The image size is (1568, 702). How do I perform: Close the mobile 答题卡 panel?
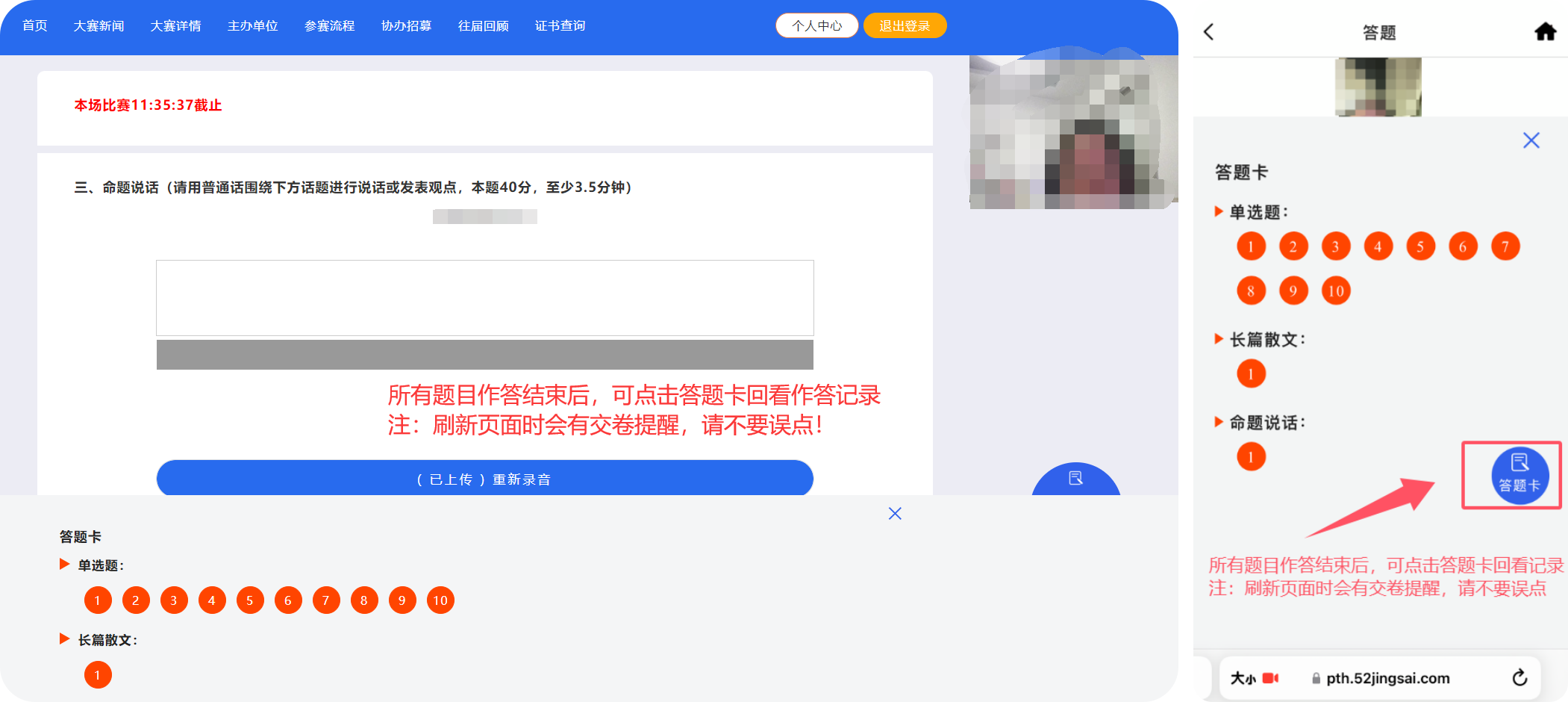tap(1531, 140)
